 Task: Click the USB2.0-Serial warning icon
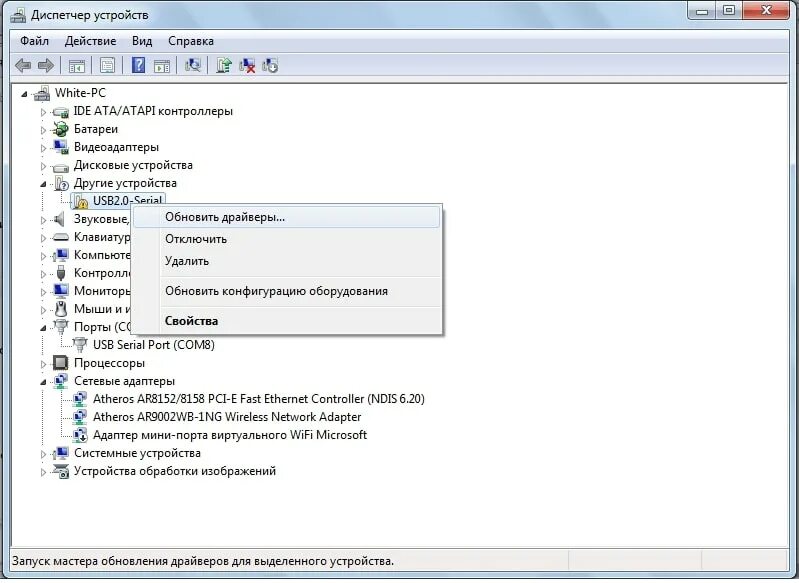coord(80,201)
